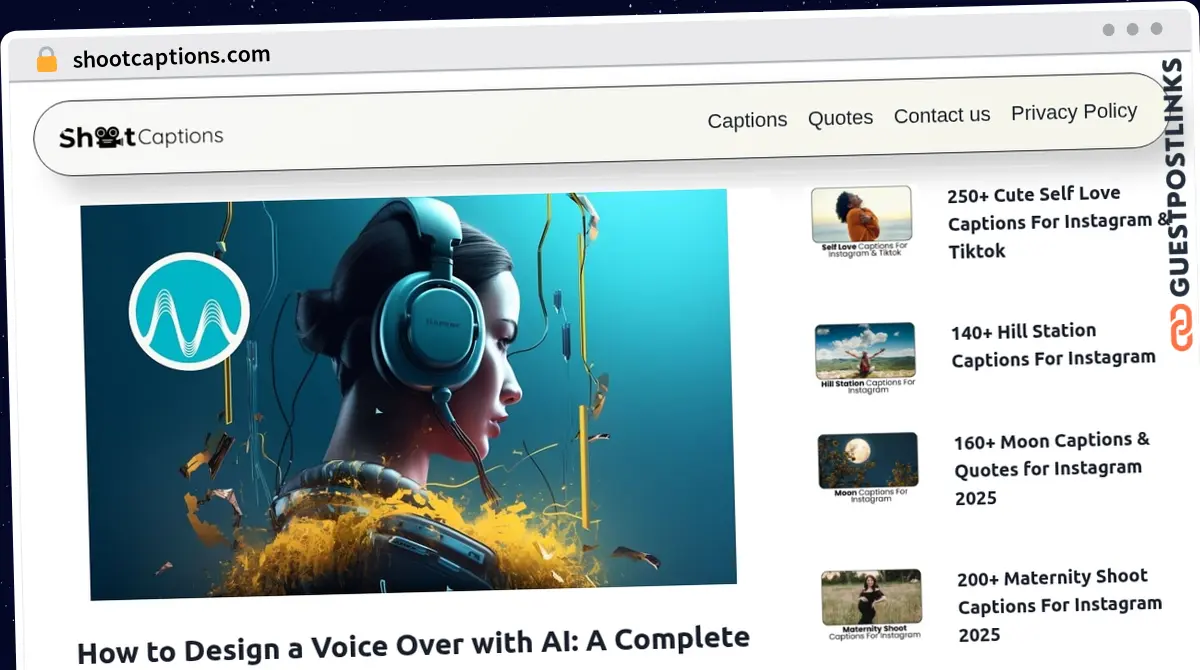Open 250+ Cute Self Love Captions link
This screenshot has width=1200, height=670.
pyautogui.click(x=1058, y=222)
